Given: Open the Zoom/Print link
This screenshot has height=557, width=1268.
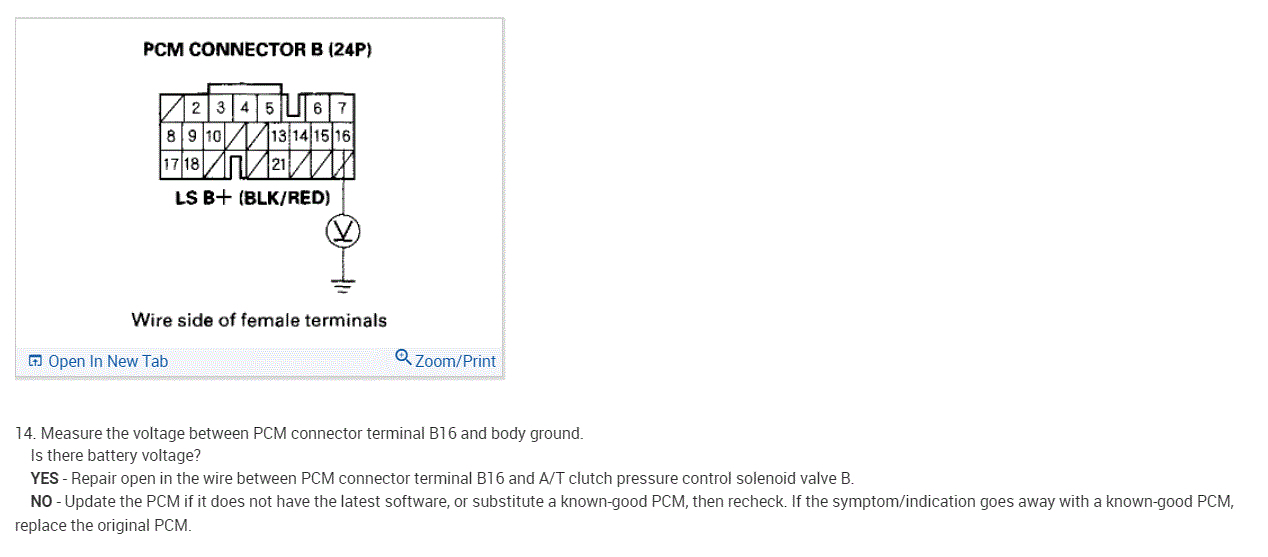Looking at the screenshot, I should (x=455, y=361).
